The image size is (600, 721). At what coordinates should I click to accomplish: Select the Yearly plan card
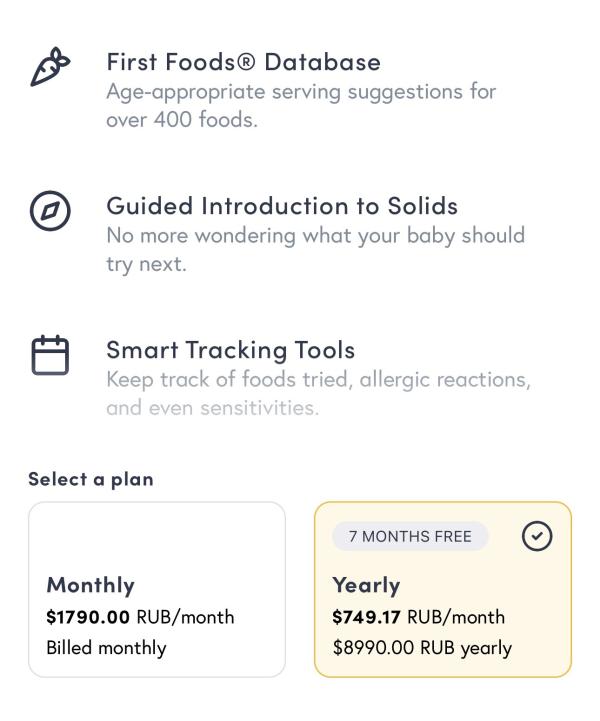coord(443,589)
